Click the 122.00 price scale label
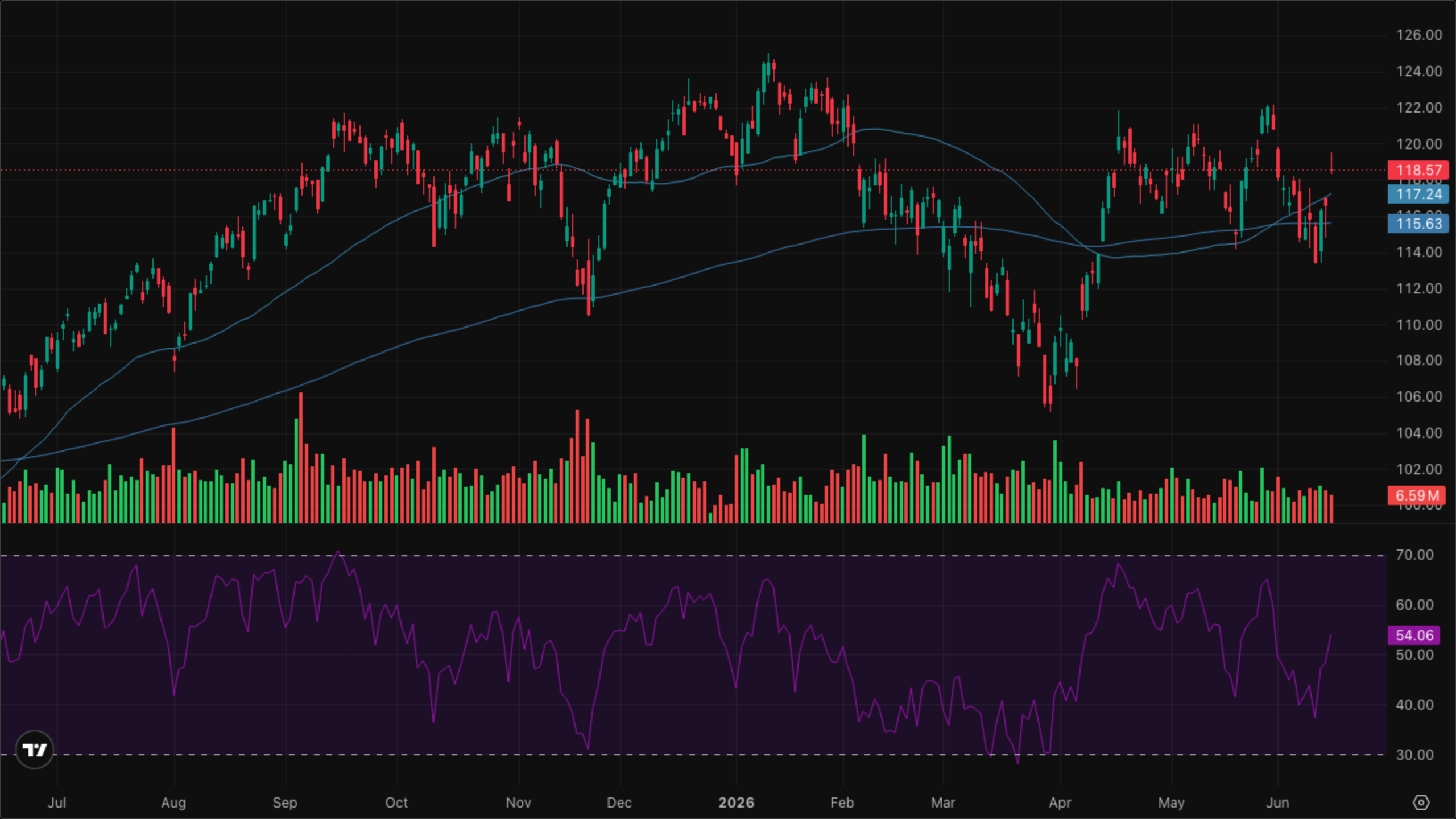The image size is (1456, 819). (1419, 107)
